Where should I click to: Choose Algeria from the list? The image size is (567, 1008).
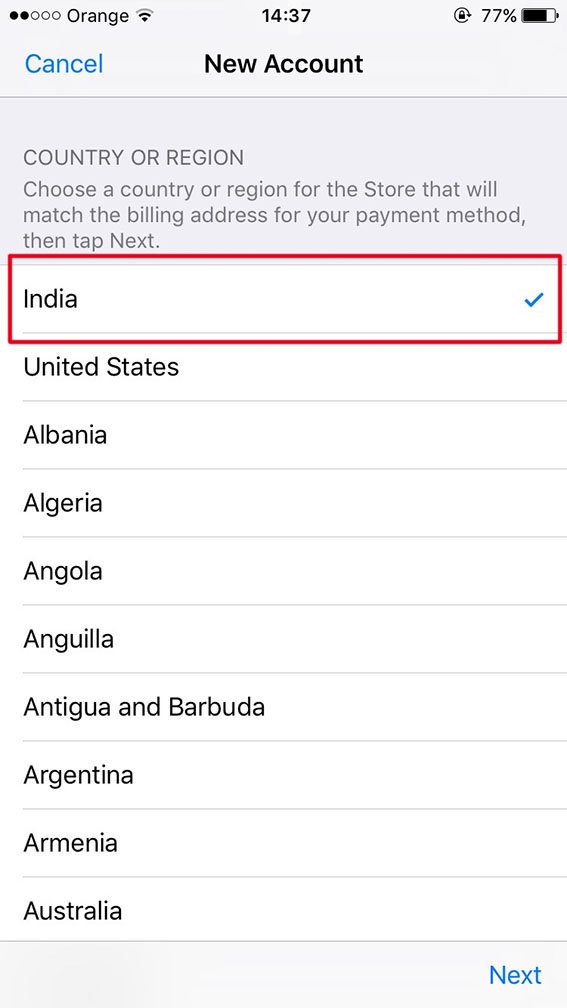pyautogui.click(x=284, y=503)
